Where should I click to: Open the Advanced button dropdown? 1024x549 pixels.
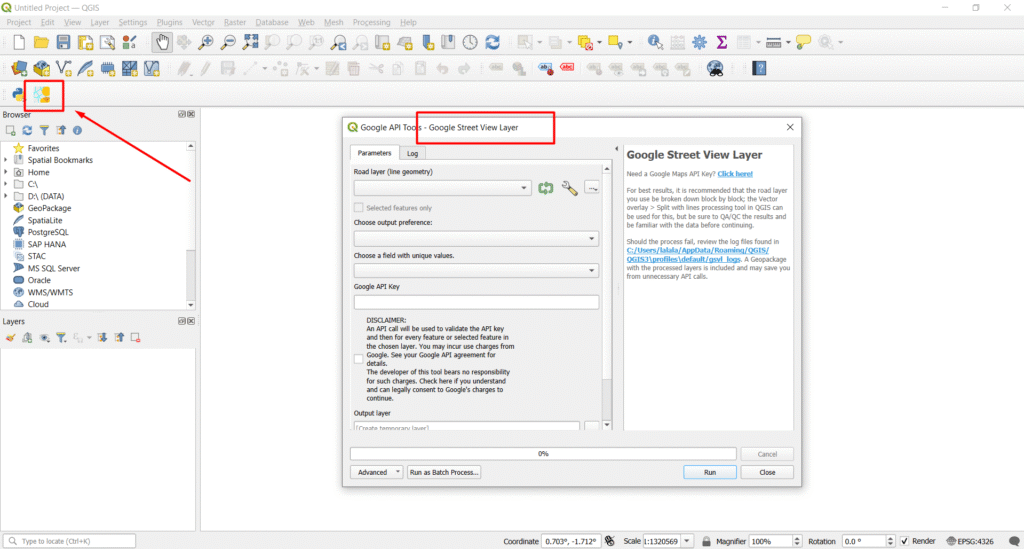pyautogui.click(x=376, y=472)
